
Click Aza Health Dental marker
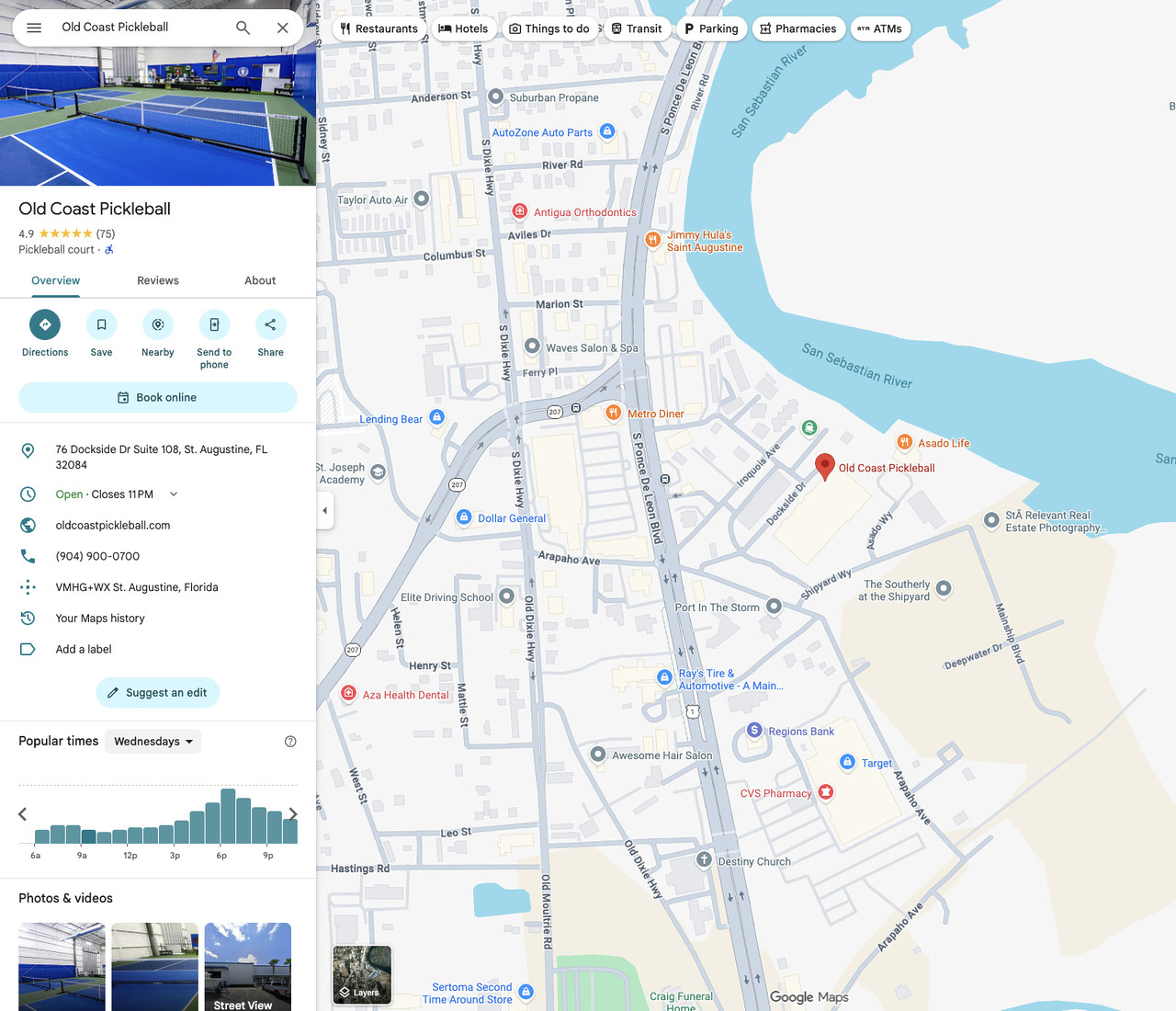(348, 693)
